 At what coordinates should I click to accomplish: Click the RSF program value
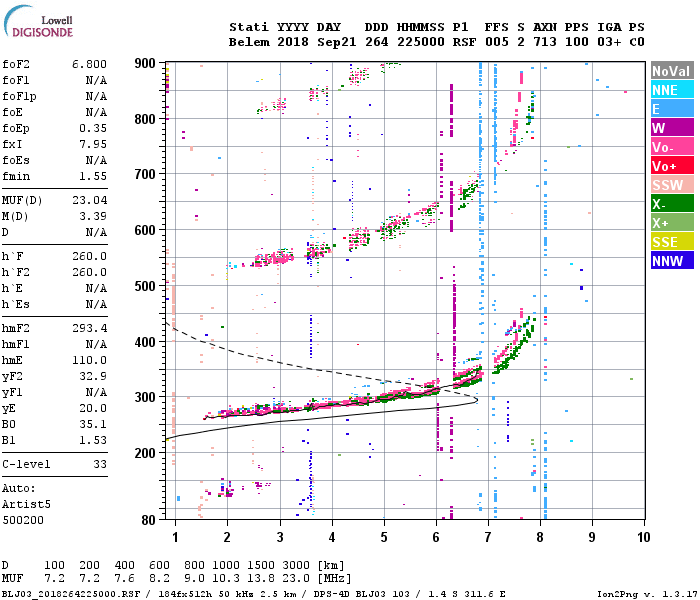click(x=464, y=42)
